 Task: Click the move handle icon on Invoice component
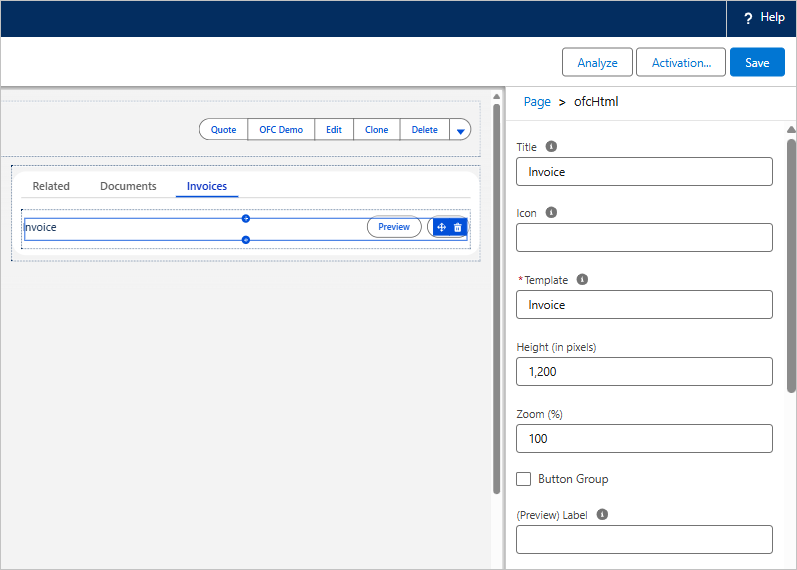coord(441,227)
